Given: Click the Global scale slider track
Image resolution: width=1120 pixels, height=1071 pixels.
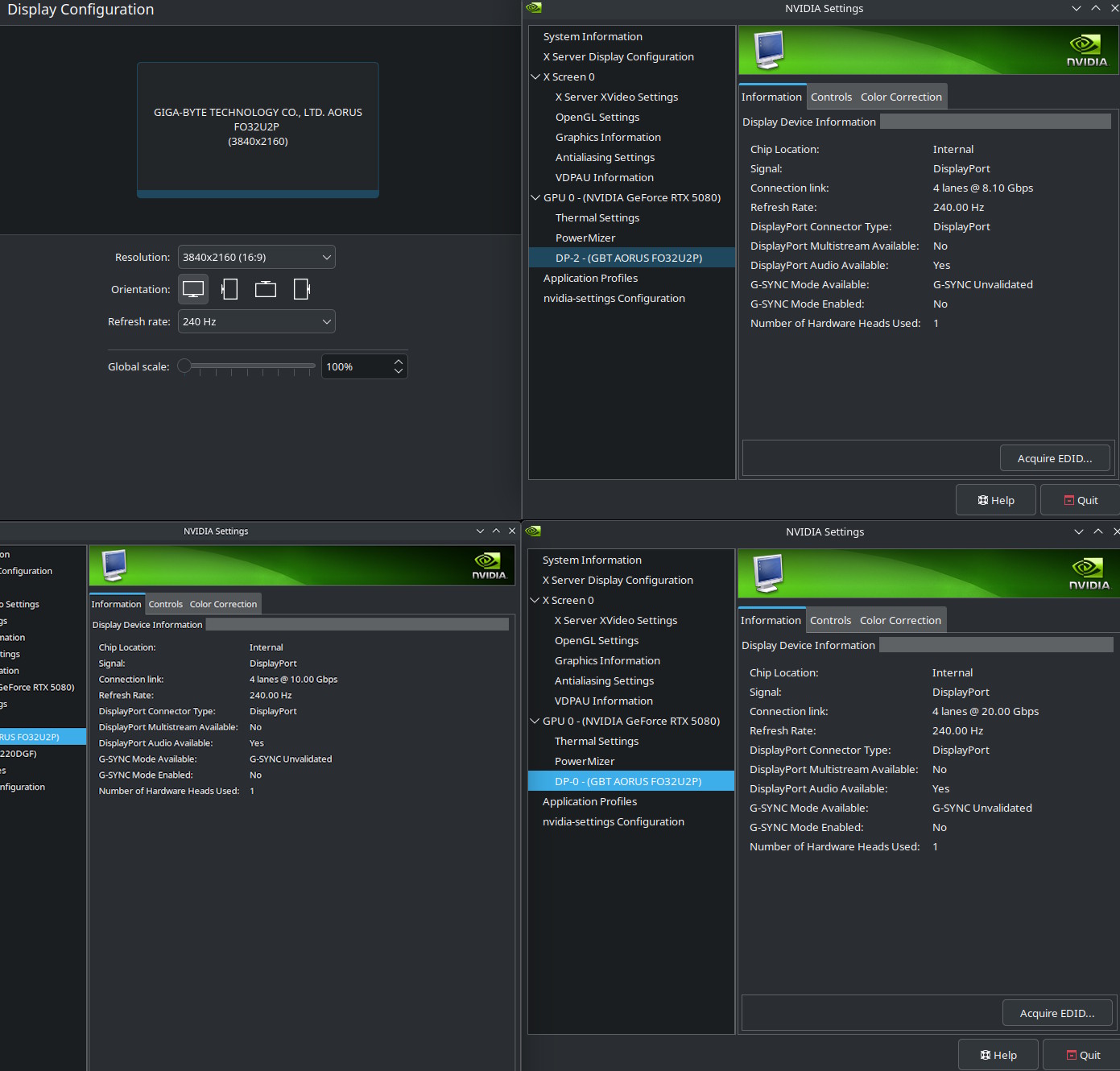Looking at the screenshot, I should pyautogui.click(x=250, y=366).
